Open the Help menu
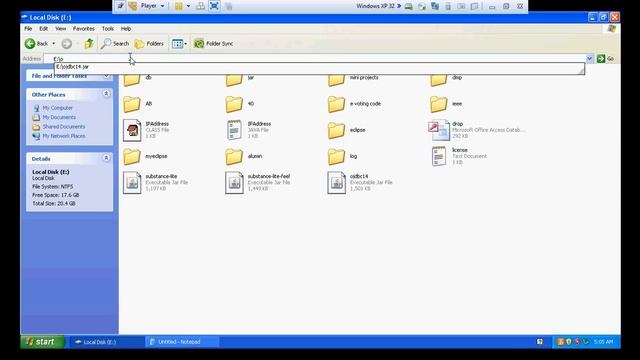Screen dimensions: 640x360 (126, 29)
